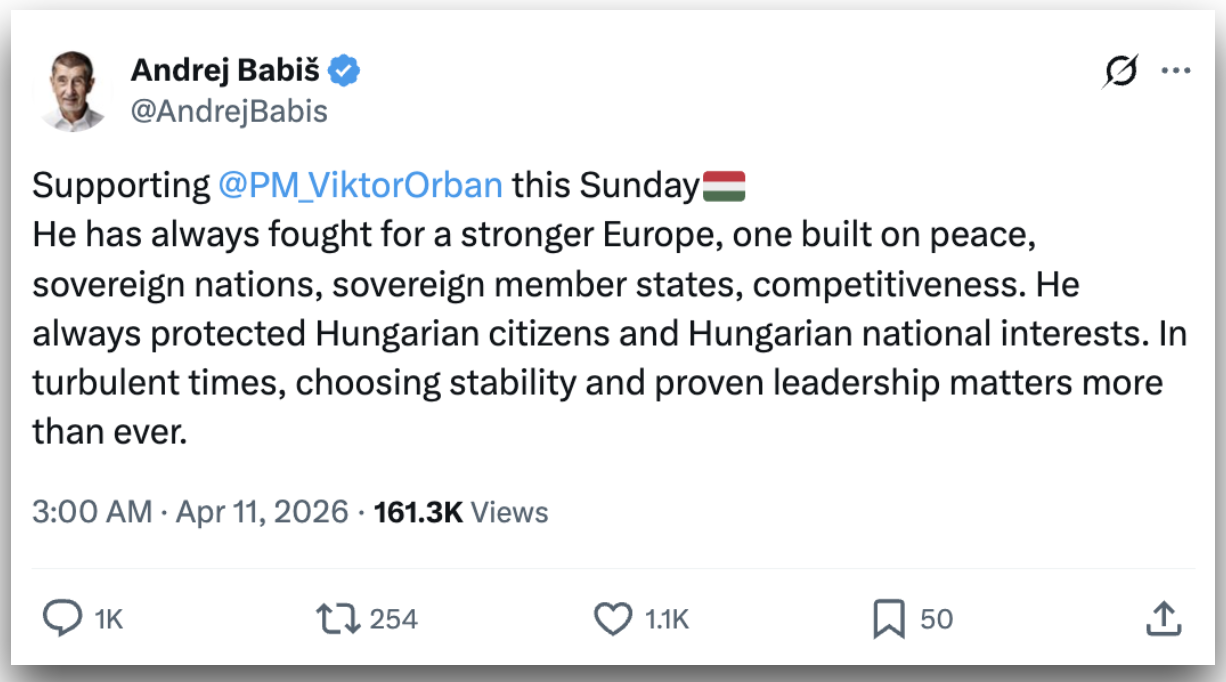
Task: Click the @AndrejBabis handle
Action: (x=229, y=111)
